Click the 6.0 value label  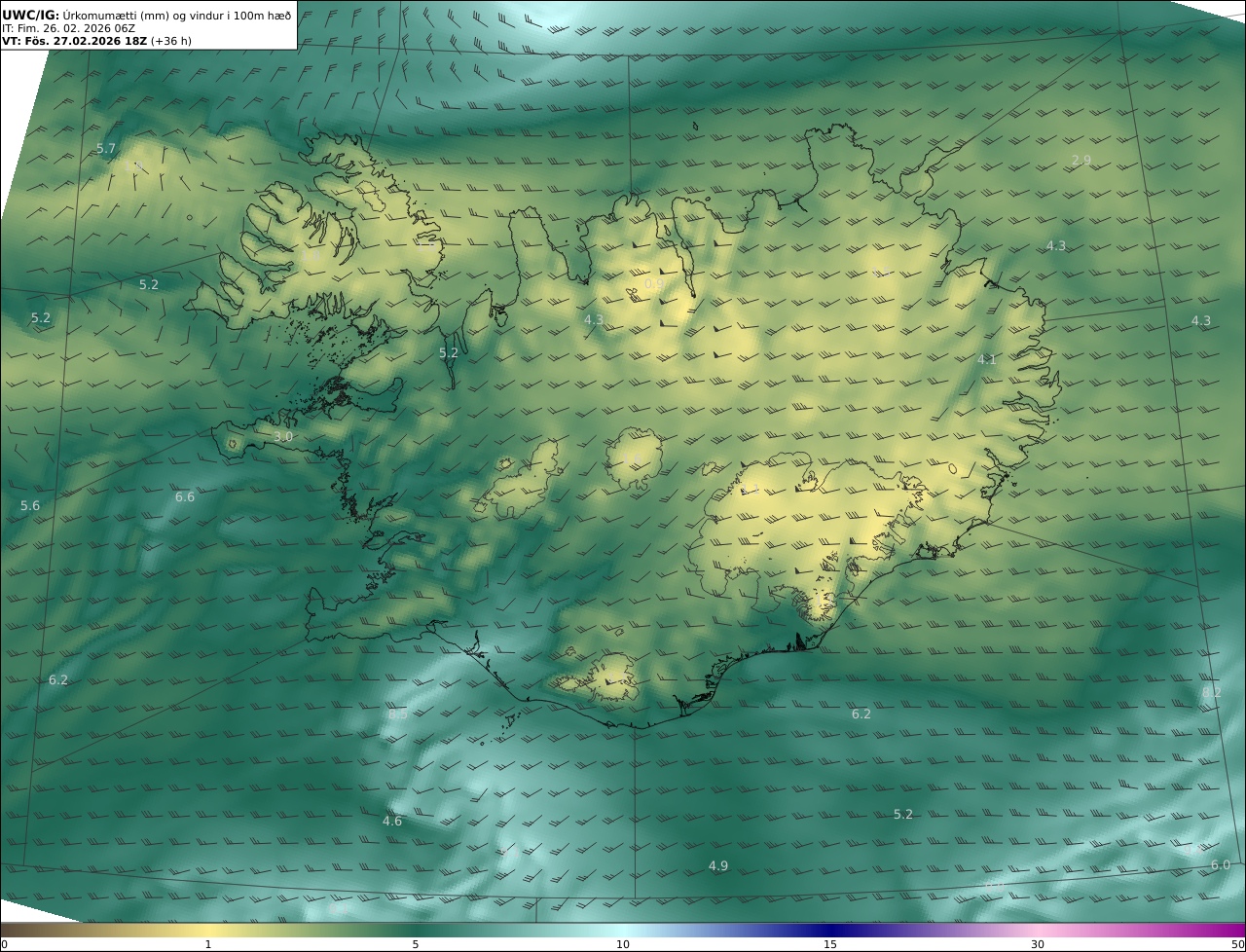[1221, 864]
